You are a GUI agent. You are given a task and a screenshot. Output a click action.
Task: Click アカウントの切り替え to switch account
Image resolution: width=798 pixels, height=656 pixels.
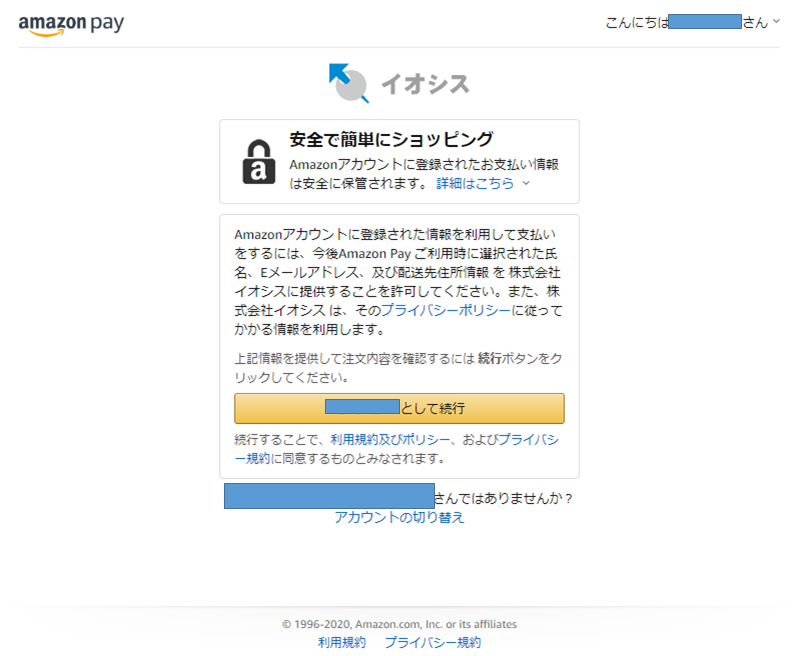399,518
